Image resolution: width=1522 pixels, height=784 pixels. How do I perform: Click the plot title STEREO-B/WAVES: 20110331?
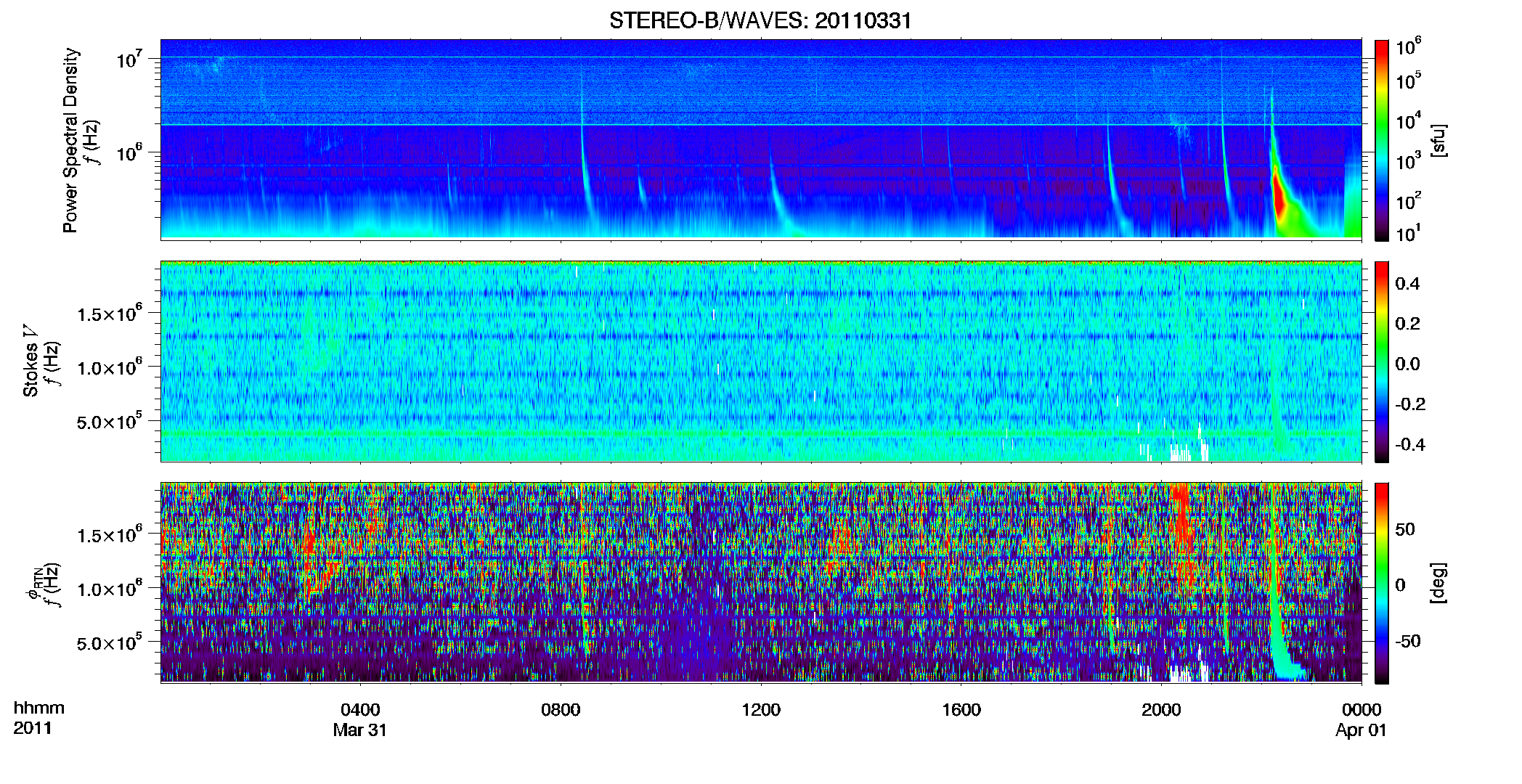760,20
